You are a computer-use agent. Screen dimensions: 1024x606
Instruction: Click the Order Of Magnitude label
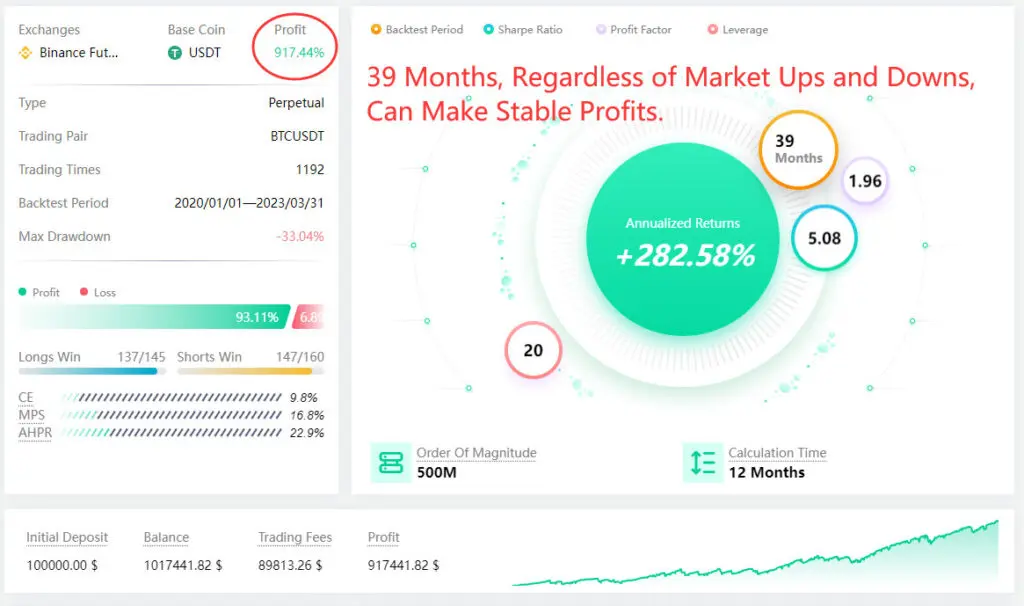[x=476, y=453]
